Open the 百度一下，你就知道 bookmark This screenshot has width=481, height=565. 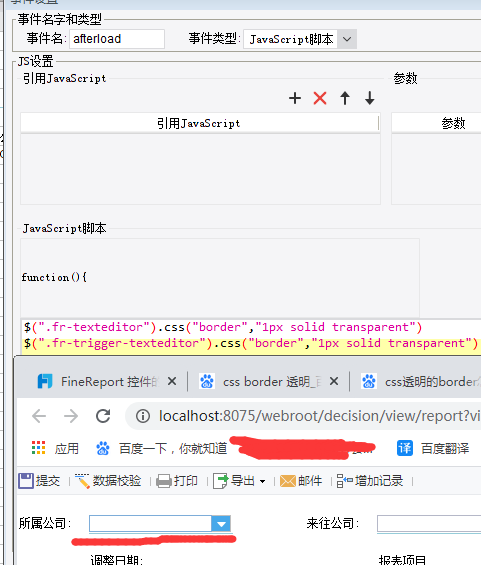[x=161, y=449]
